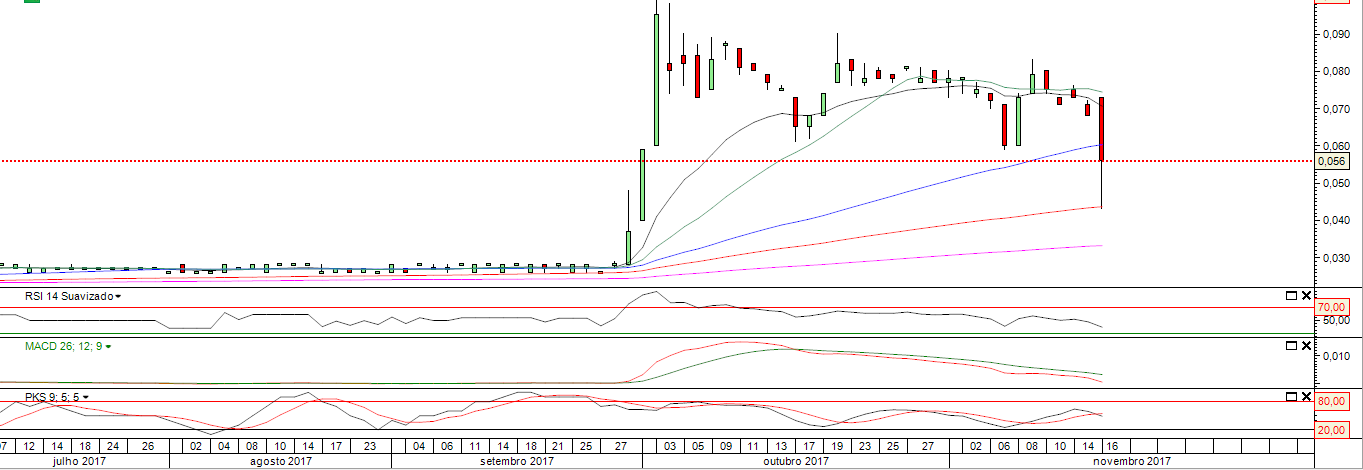Open the MACD 26; 12; 9 indicator dropdown

(108, 347)
